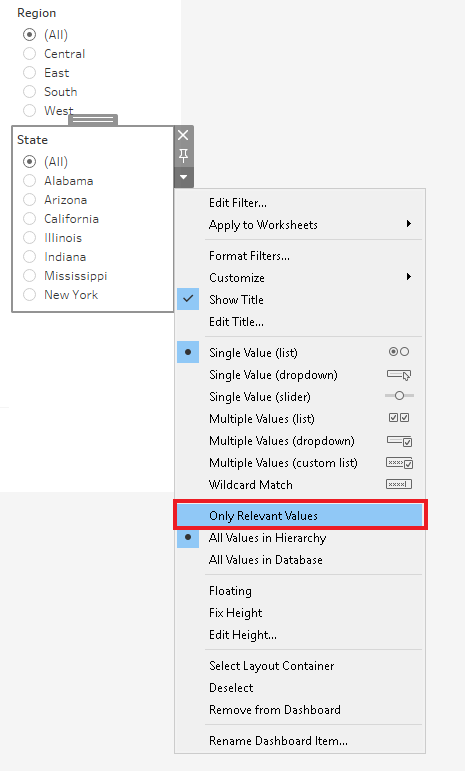Screen dimensions: 465x771
Task: Grab the drag handle above State filter
Action: 93,119
